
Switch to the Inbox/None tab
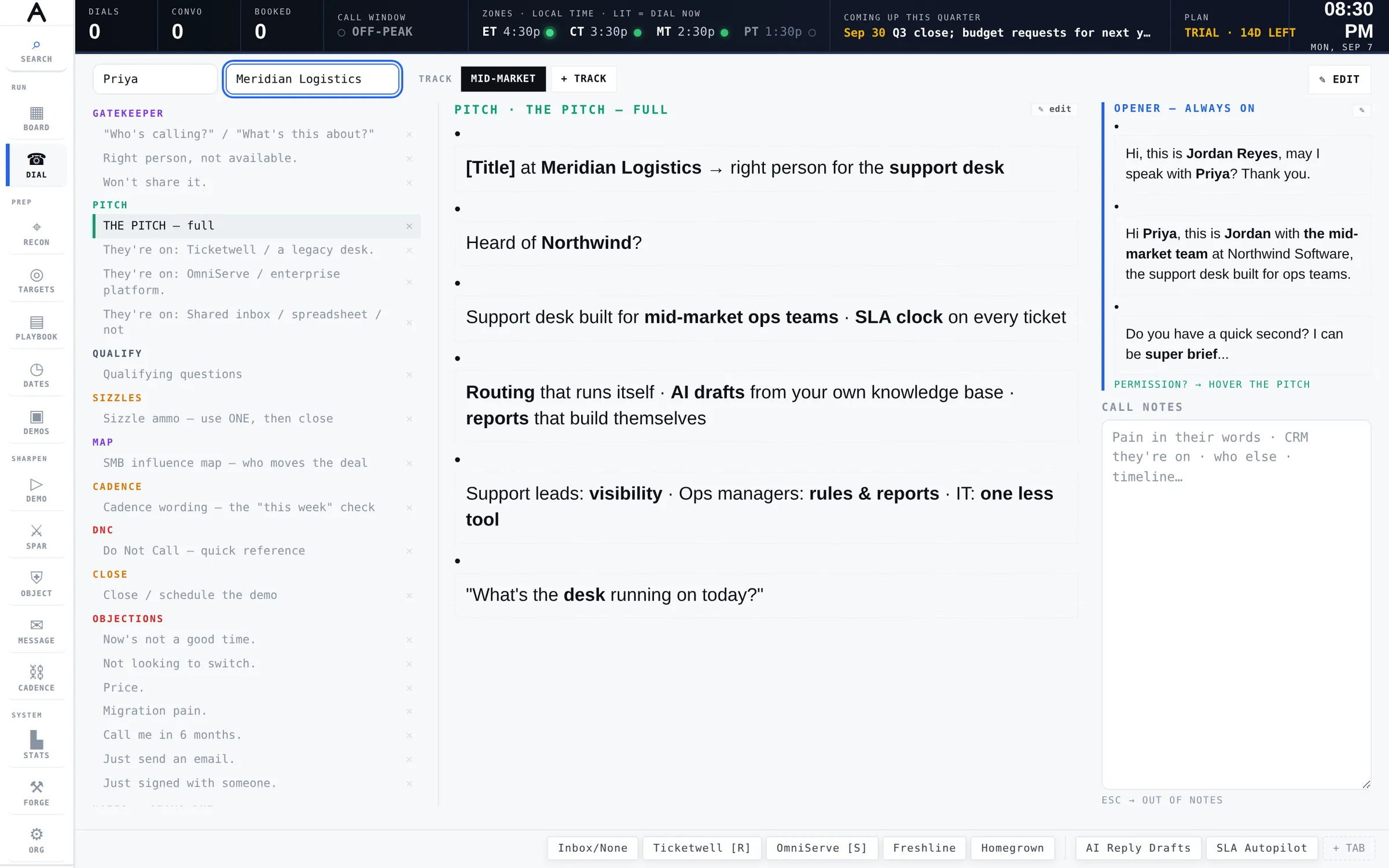pos(593,848)
